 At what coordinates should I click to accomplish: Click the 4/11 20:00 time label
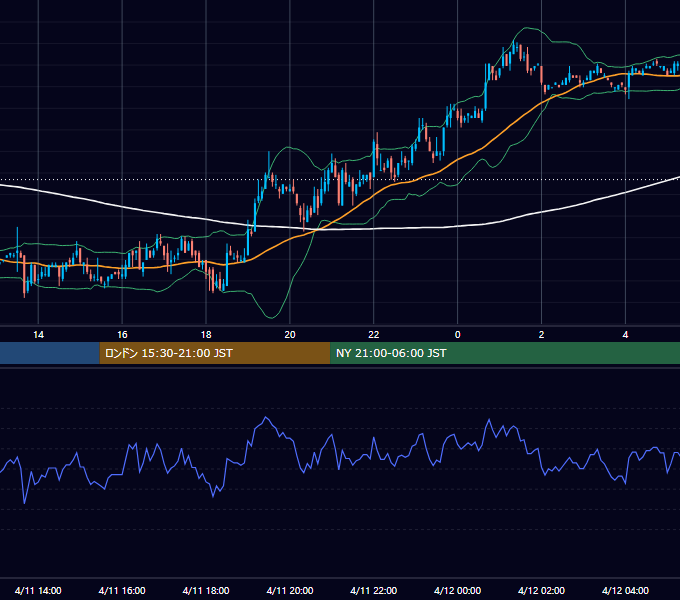coord(290,590)
